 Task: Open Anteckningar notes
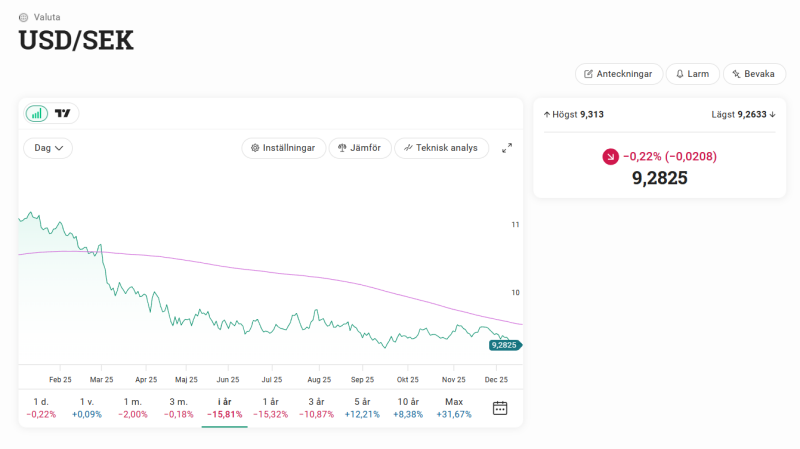[x=618, y=74]
